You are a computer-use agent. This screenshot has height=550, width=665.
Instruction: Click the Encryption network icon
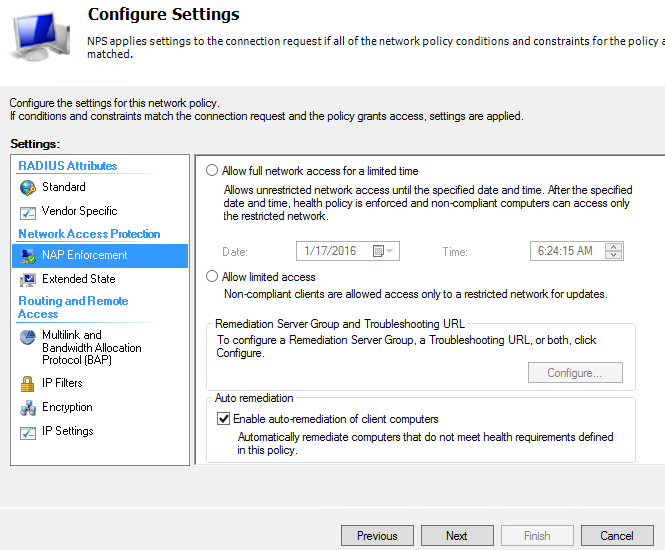pyautogui.click(x=28, y=408)
